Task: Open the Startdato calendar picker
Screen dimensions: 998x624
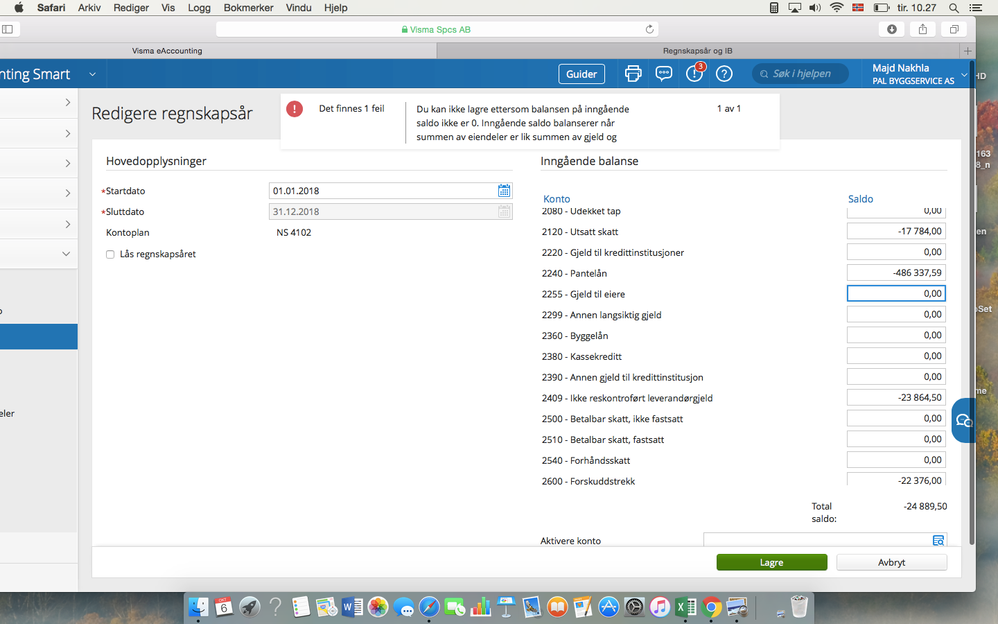Action: [503, 190]
